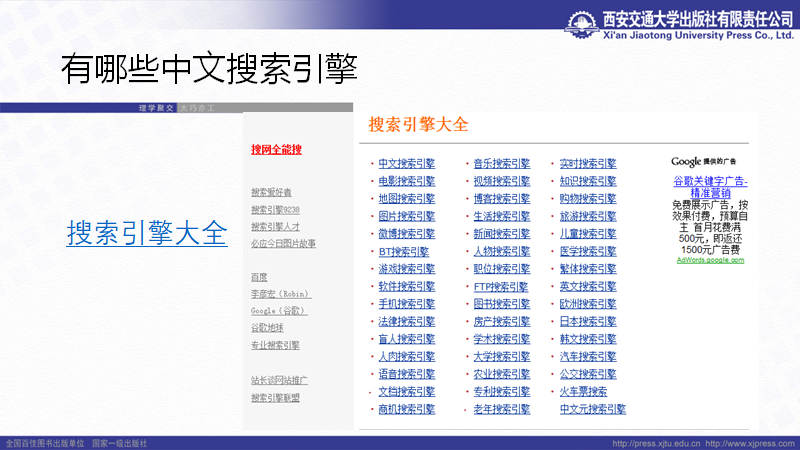Click 旅游搜索引擎 link
Viewport: 800px width, 450px height.
[x=588, y=216]
